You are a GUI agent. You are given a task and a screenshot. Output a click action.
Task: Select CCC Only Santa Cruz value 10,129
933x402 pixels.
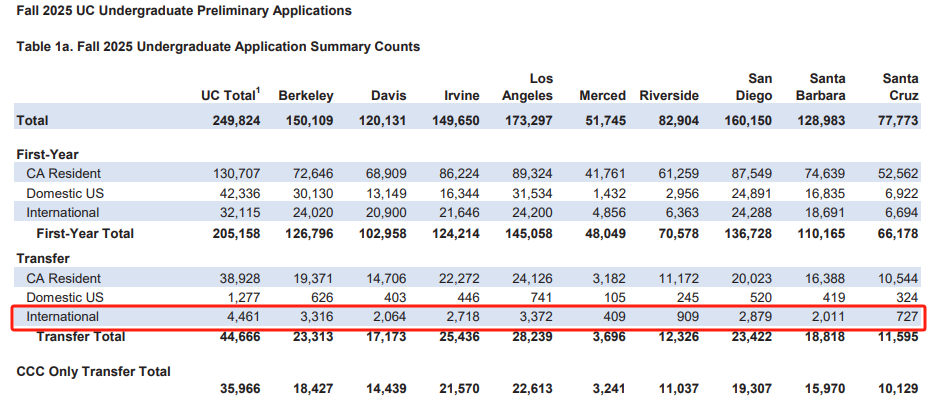(898, 390)
